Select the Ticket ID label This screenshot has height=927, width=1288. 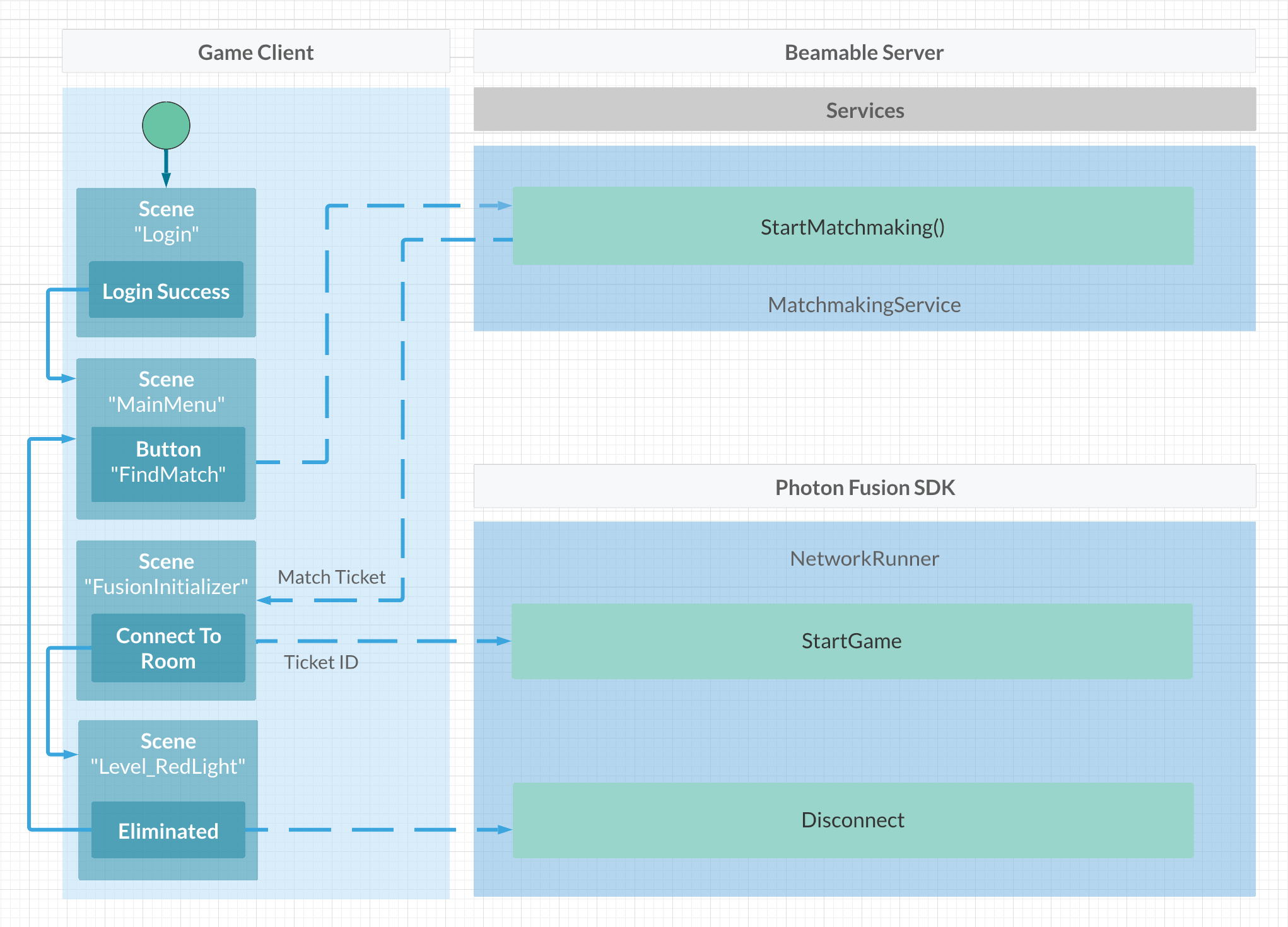(320, 662)
